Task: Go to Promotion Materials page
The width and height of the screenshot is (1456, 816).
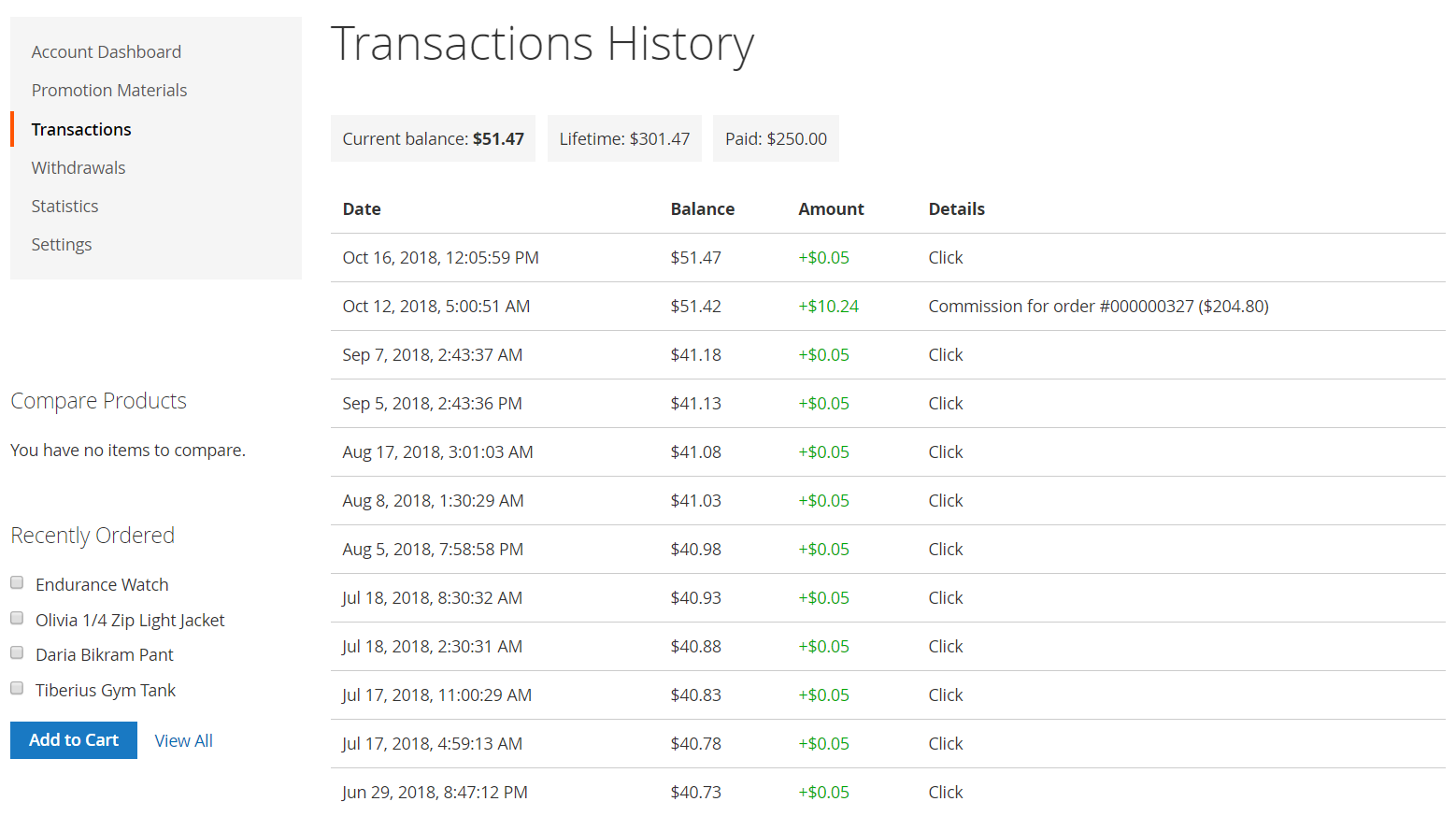Action: pyautogui.click(x=108, y=91)
